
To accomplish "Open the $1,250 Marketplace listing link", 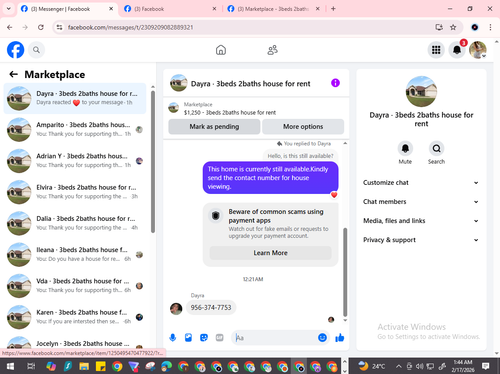I will 230,113.
